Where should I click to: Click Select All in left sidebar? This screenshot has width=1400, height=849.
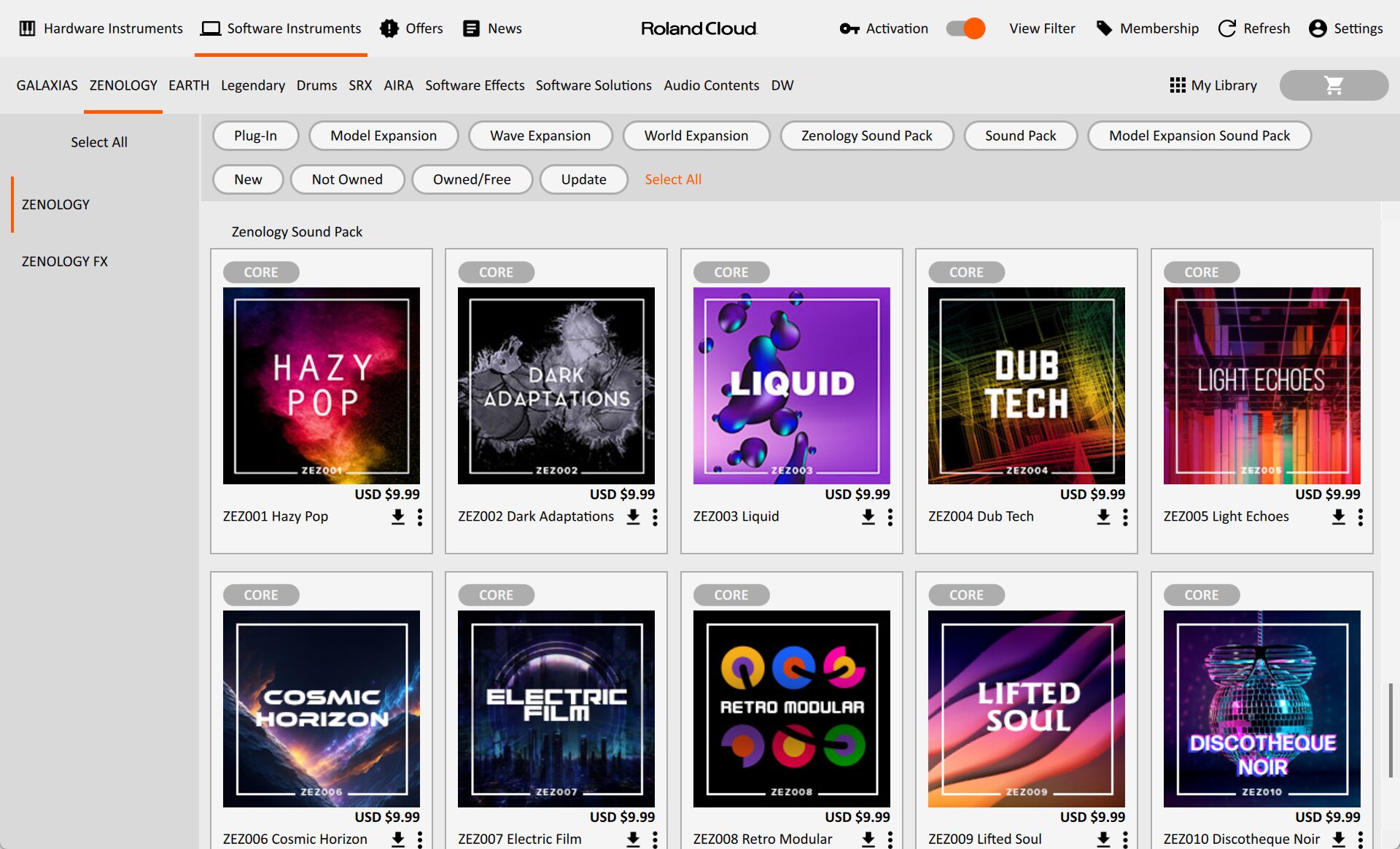99,142
